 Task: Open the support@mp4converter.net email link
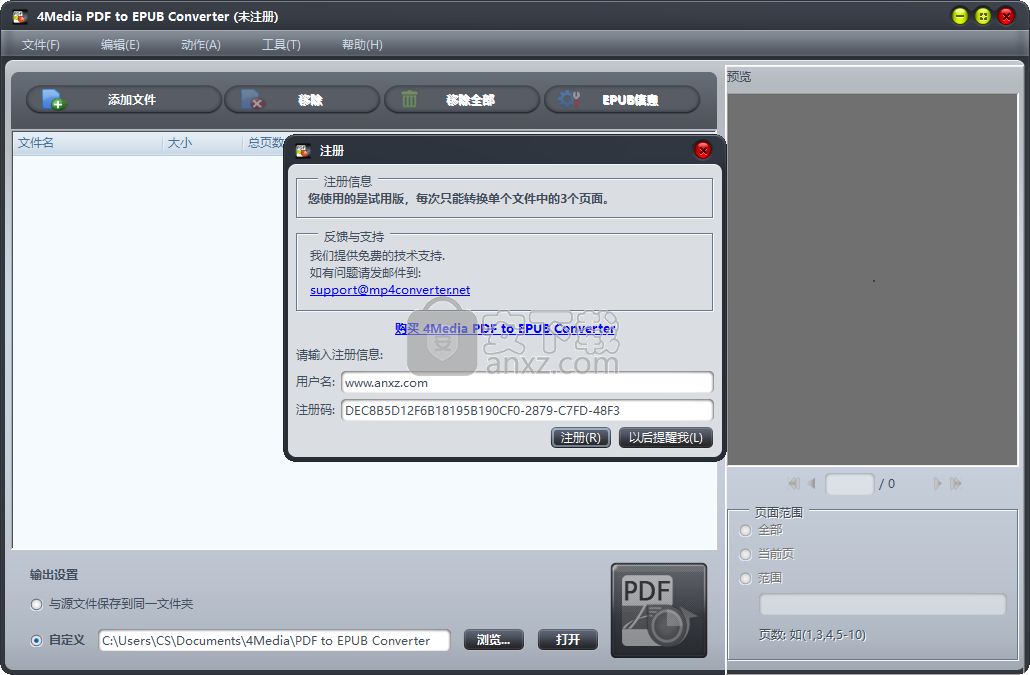[390, 290]
